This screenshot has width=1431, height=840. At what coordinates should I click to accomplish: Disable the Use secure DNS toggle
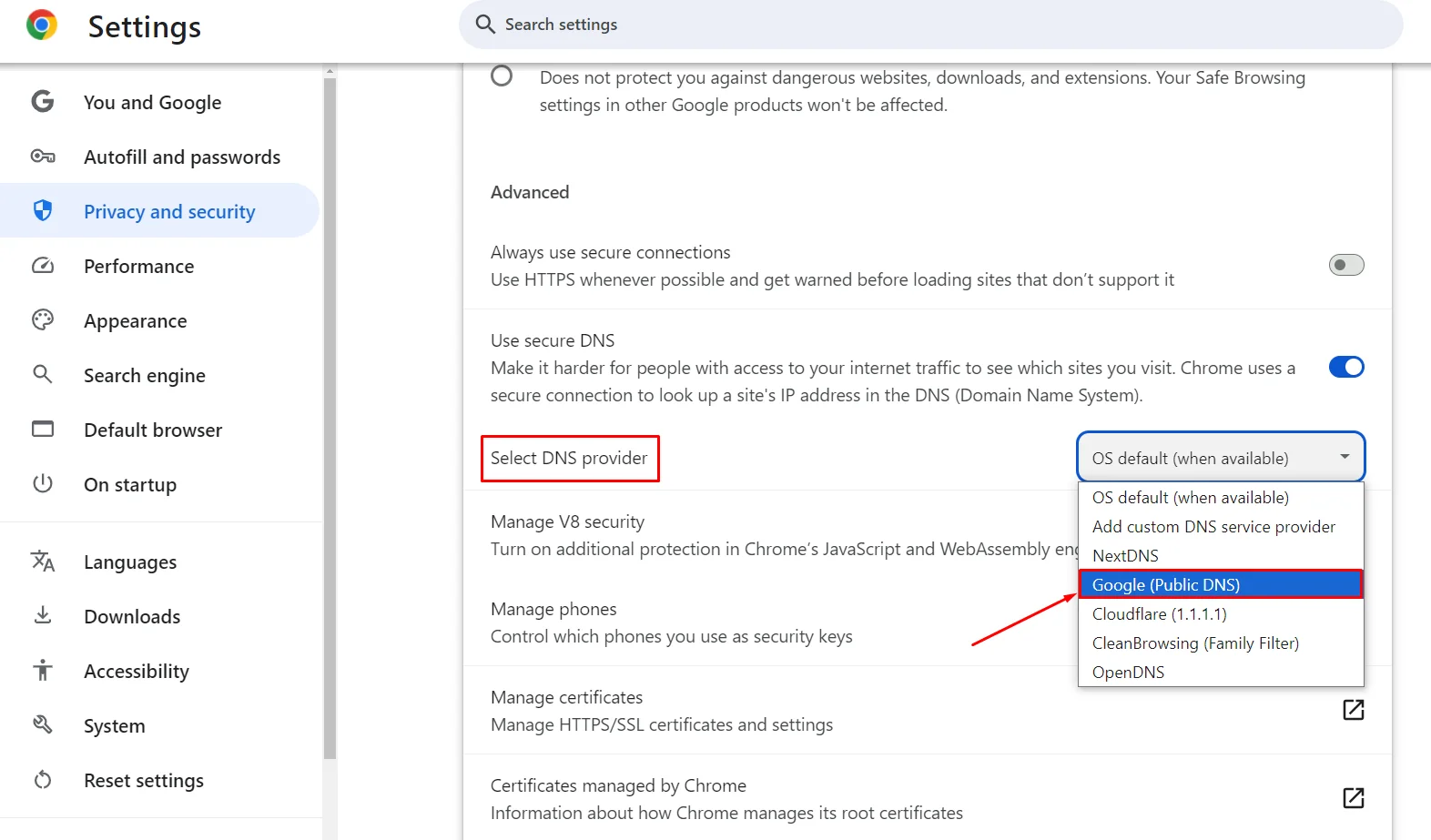(x=1346, y=367)
